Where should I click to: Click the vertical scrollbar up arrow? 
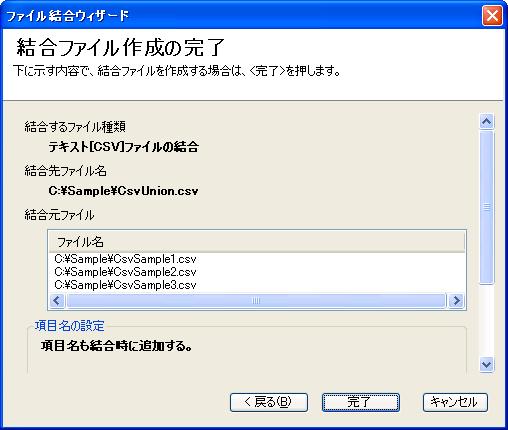tap(487, 121)
